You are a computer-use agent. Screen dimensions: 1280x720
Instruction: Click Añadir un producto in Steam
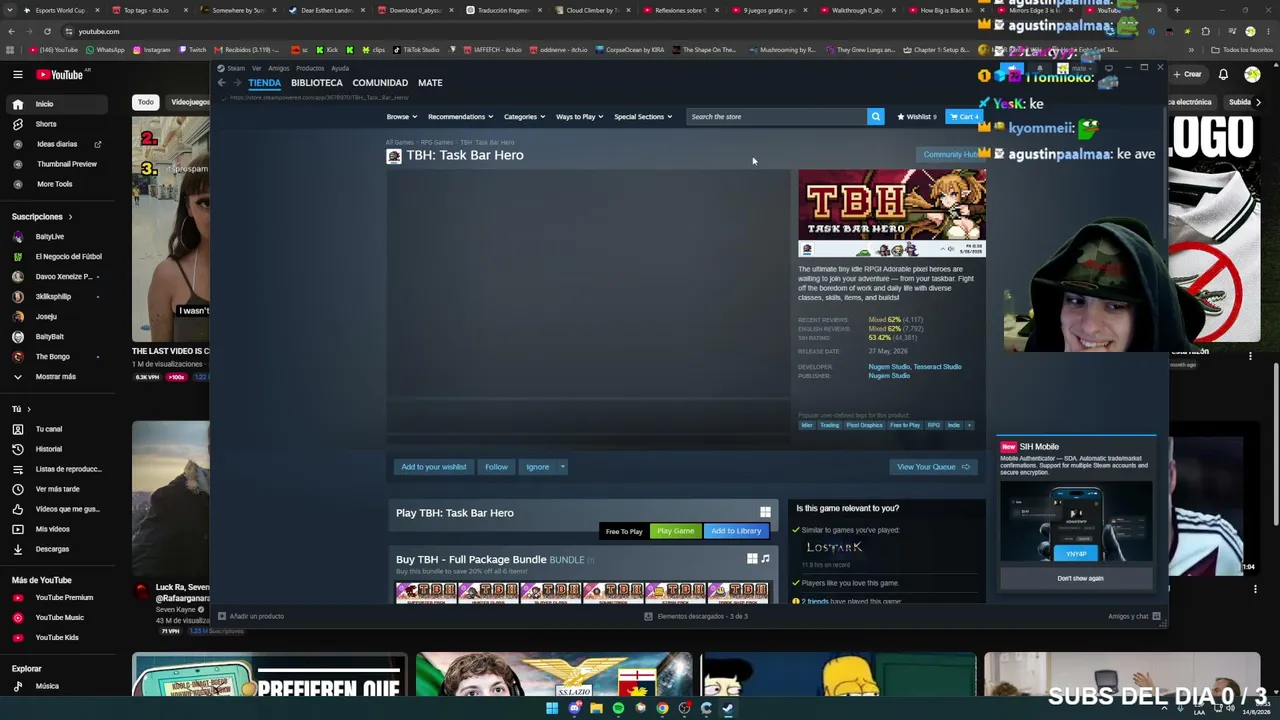[x=251, y=616]
